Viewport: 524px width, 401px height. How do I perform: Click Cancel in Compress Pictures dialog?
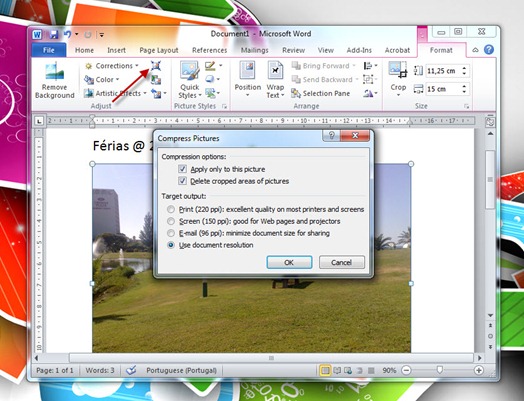[x=342, y=262]
